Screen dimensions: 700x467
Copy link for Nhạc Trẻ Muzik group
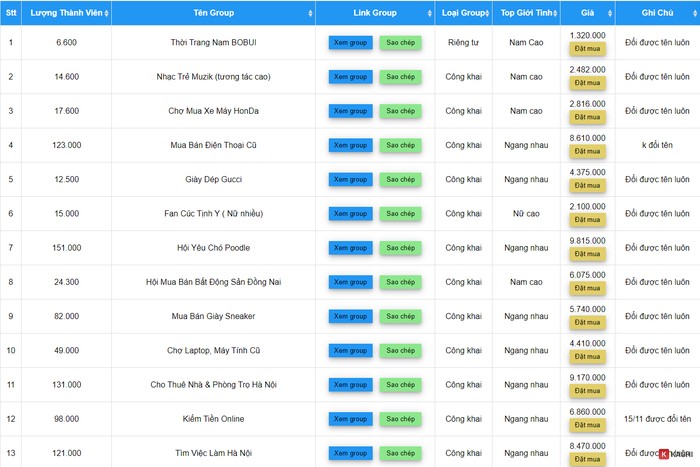tap(400, 77)
